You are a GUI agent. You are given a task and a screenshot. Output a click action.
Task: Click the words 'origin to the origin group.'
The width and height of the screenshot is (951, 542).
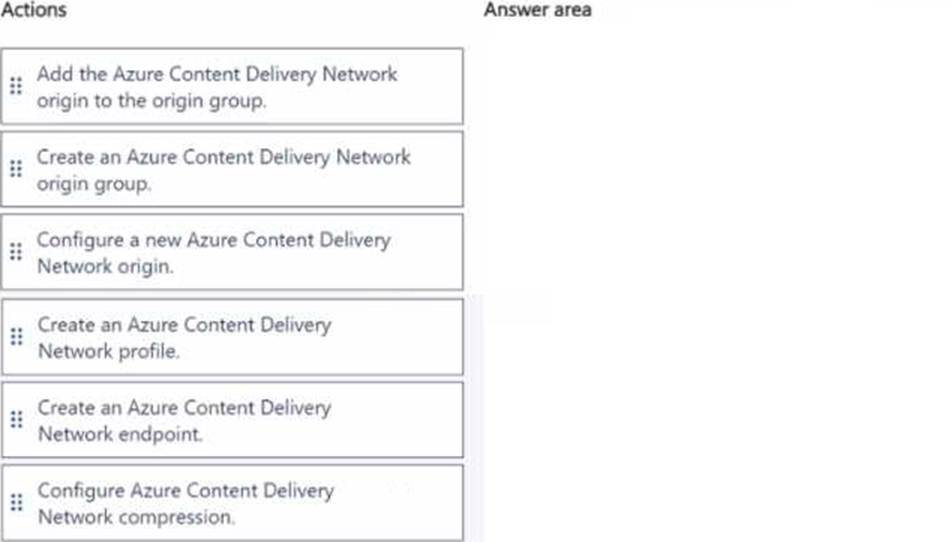[x=151, y=101]
